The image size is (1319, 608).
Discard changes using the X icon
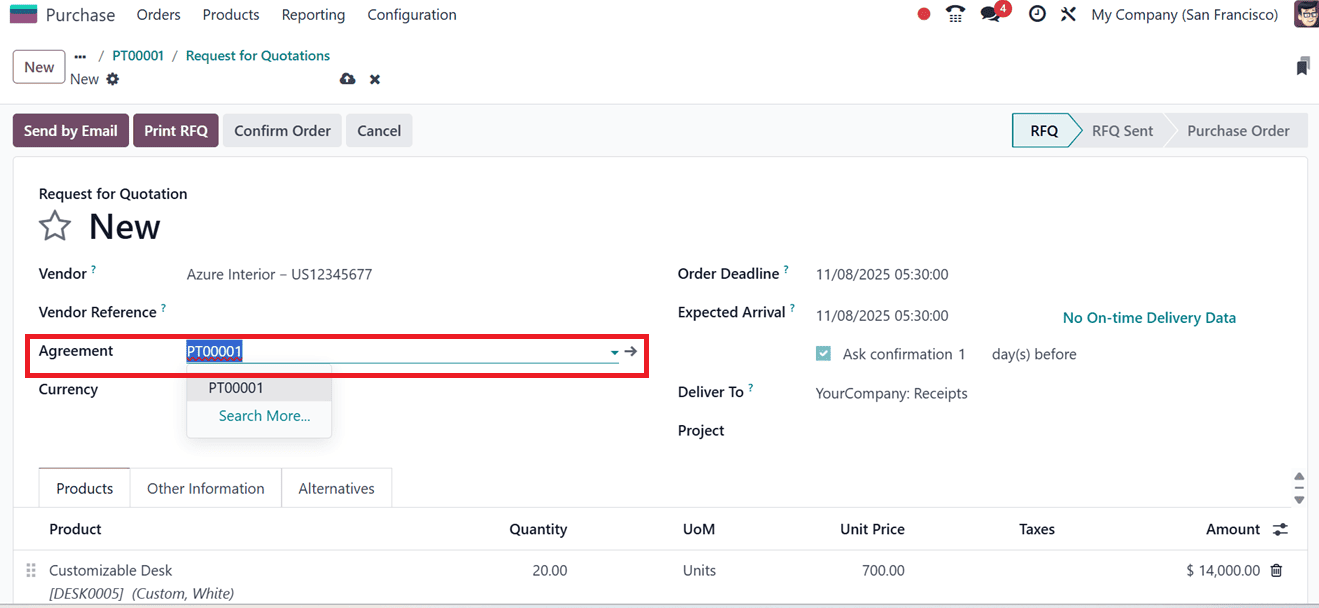pyautogui.click(x=374, y=78)
